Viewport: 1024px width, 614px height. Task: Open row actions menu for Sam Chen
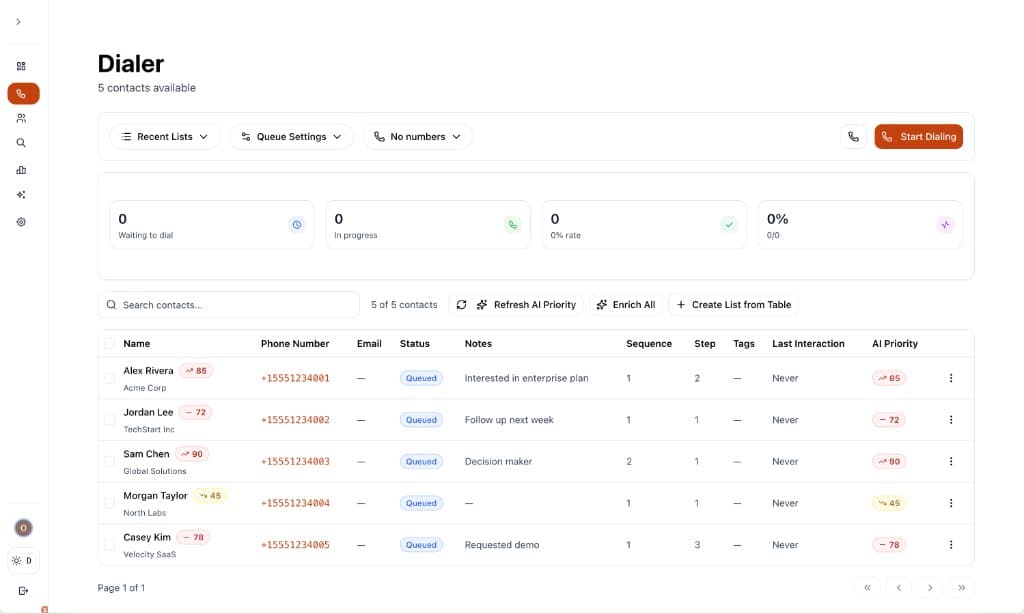(951, 461)
